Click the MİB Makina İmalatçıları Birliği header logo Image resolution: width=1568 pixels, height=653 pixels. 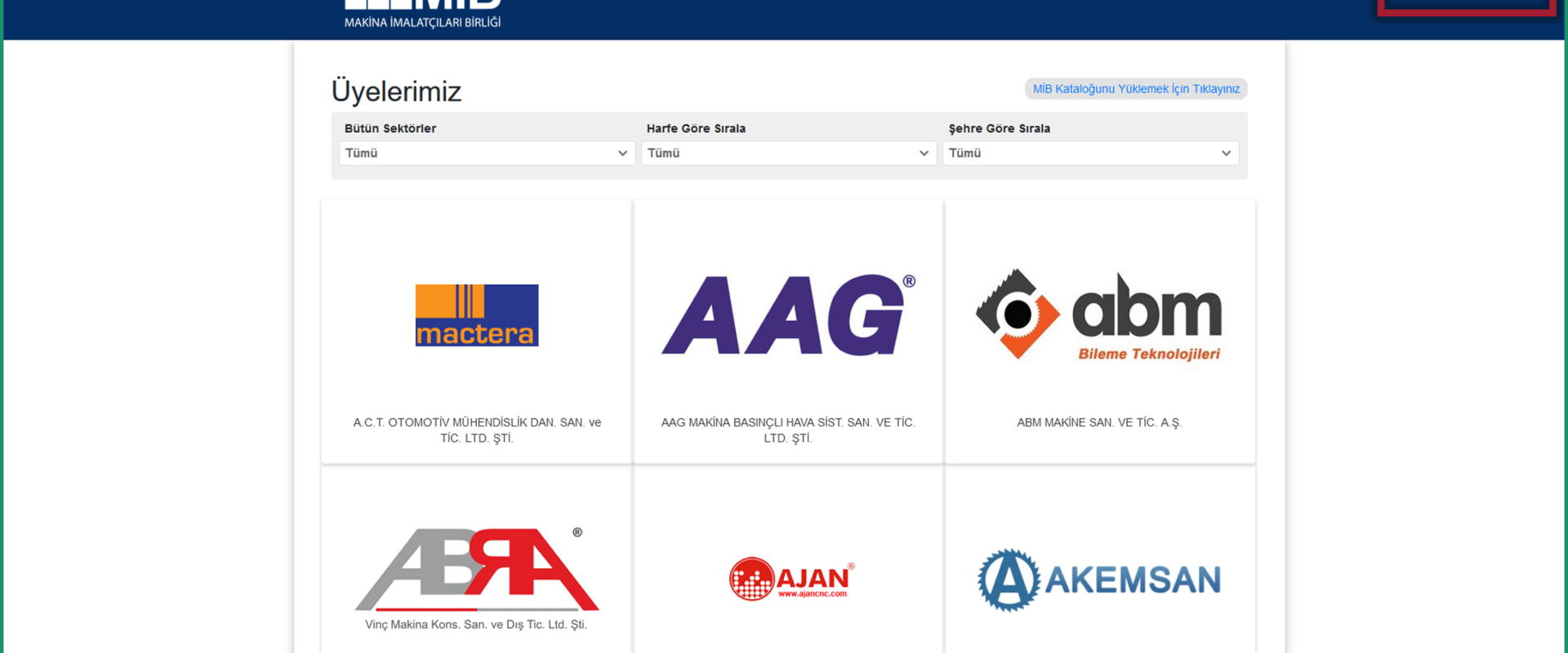tap(422, 15)
